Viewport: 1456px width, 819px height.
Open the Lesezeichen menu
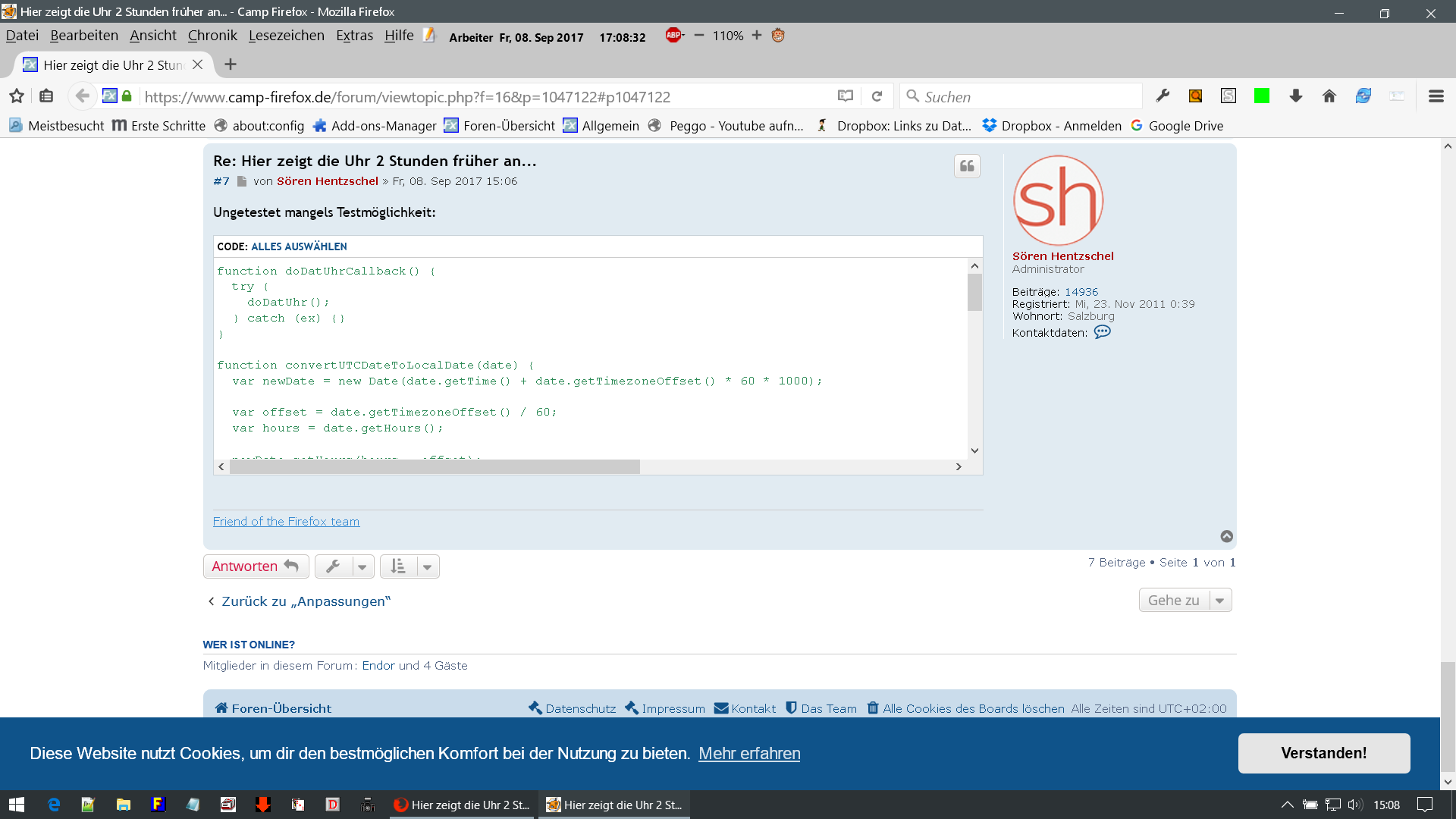(x=286, y=36)
